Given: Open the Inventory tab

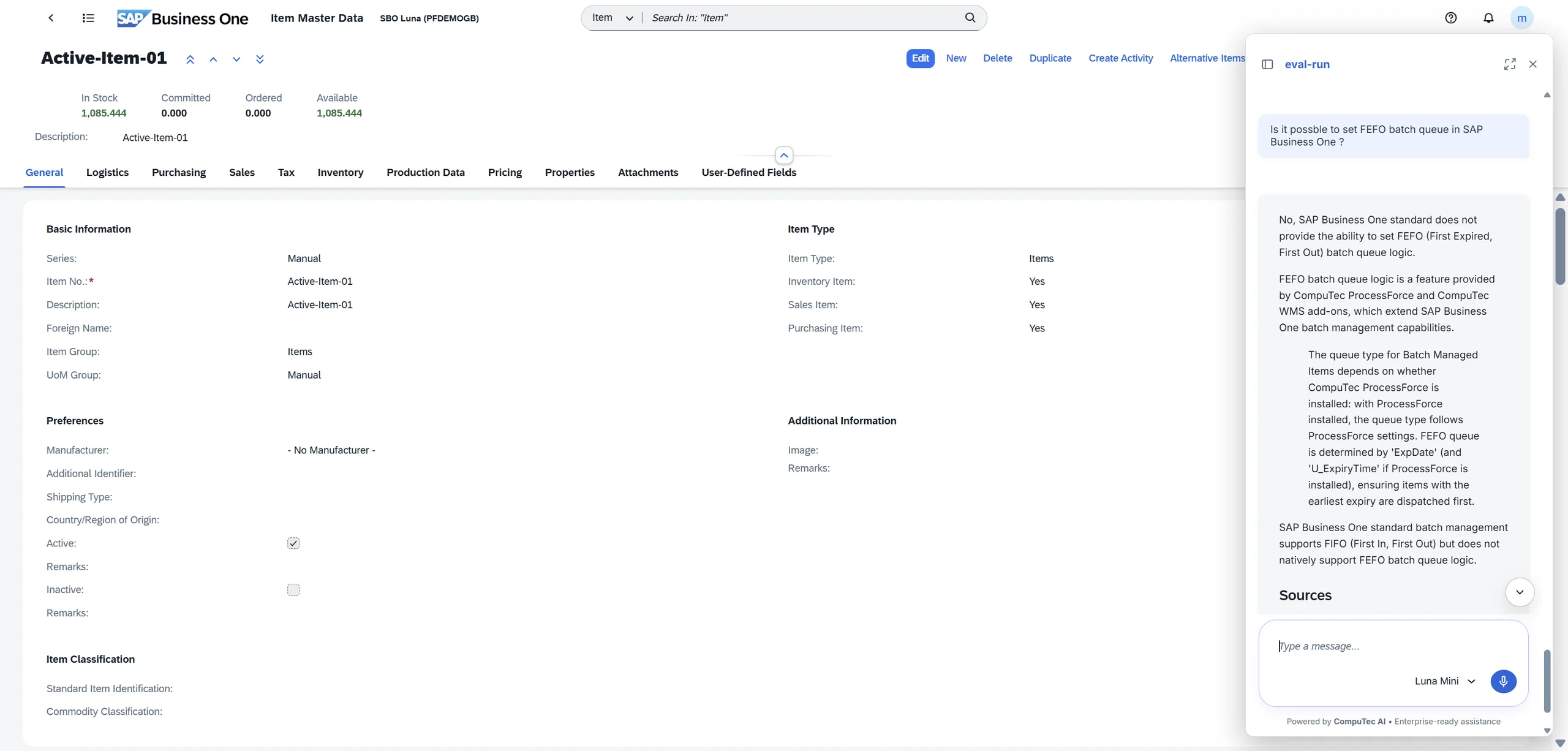Looking at the screenshot, I should pos(341,173).
